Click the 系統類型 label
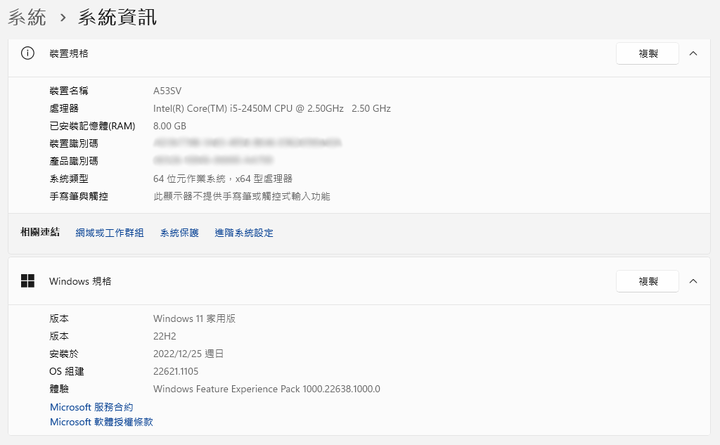 click(x=69, y=179)
